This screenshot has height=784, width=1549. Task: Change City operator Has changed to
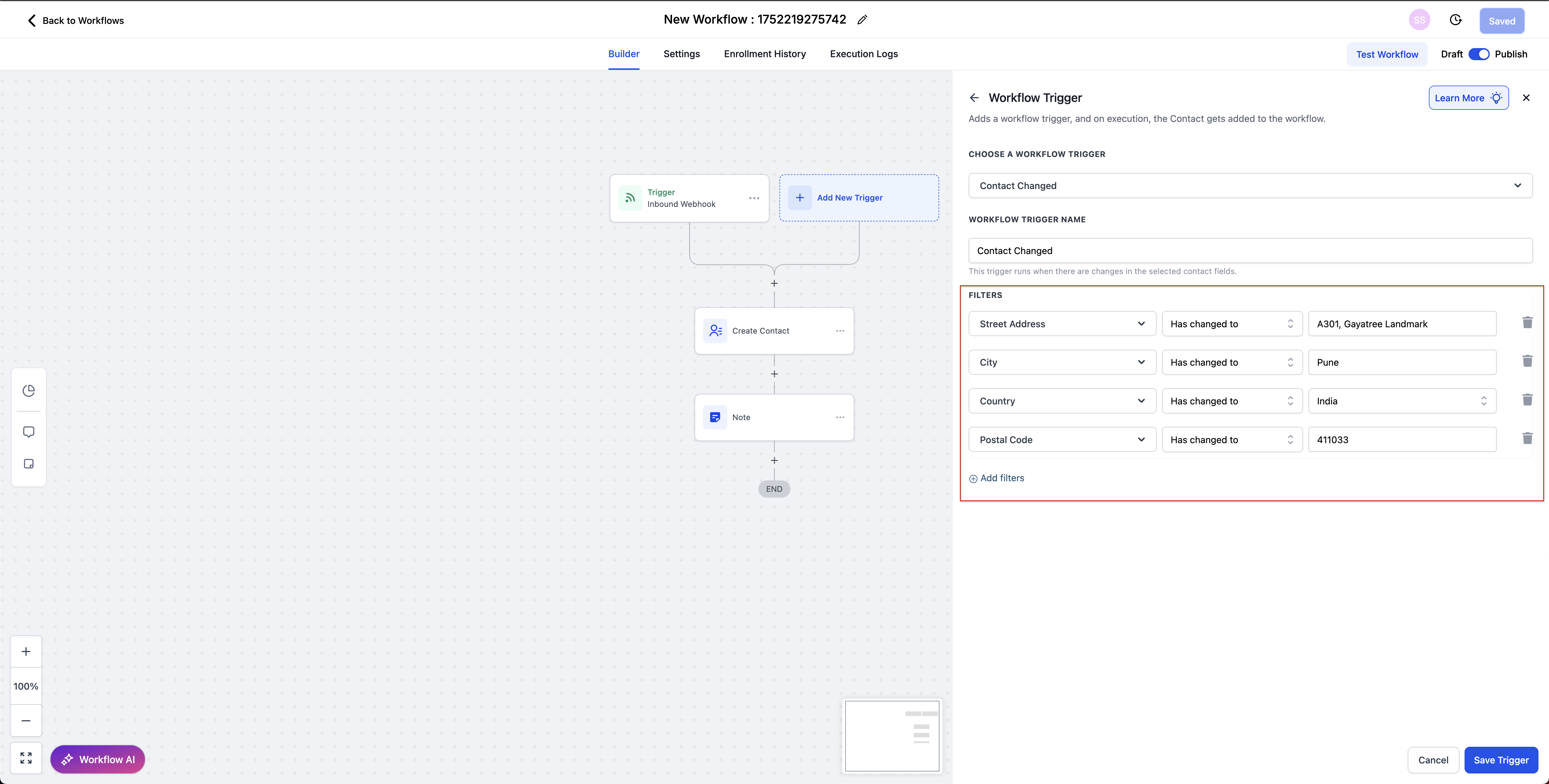click(x=1232, y=362)
